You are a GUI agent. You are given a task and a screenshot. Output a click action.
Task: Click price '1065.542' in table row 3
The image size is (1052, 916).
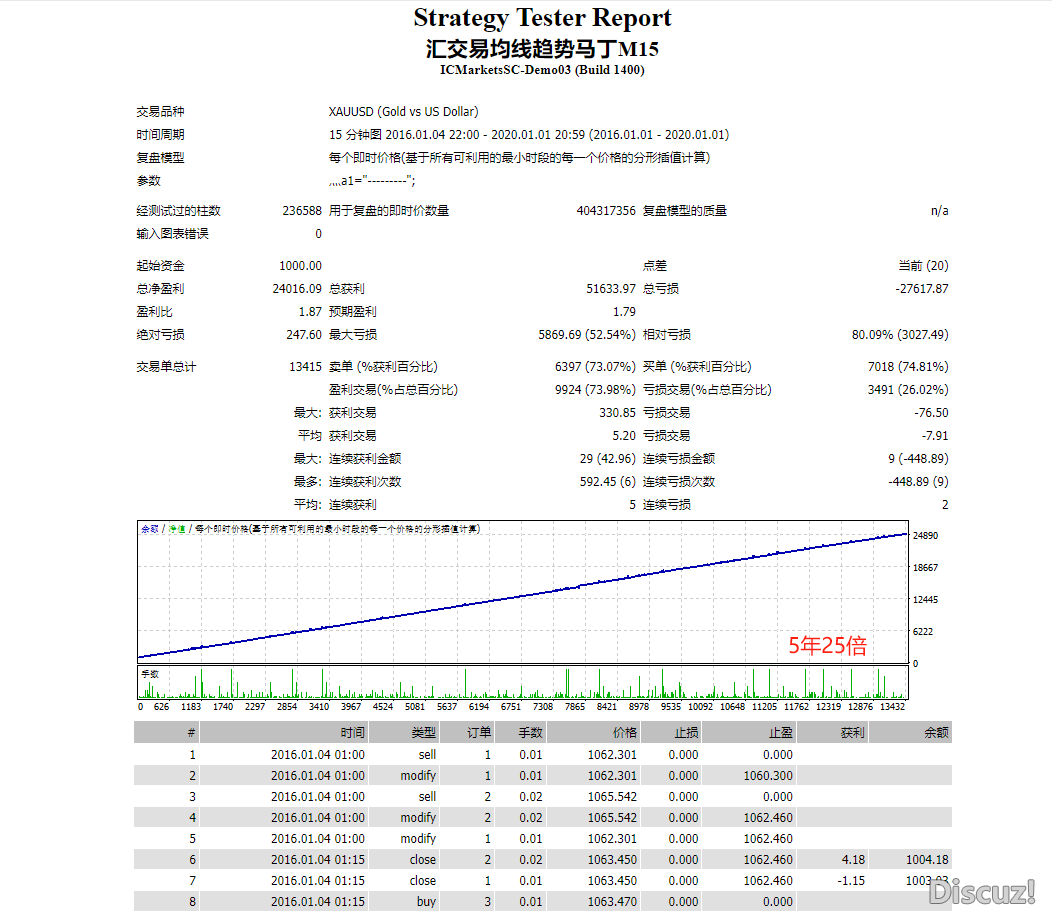click(613, 797)
